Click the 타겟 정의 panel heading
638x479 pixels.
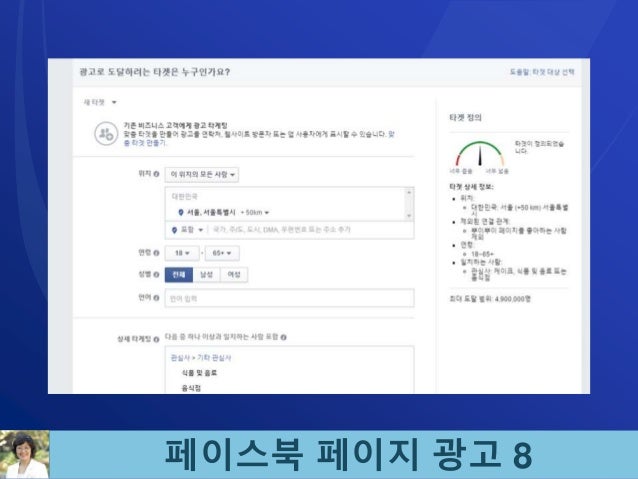pyautogui.click(x=465, y=118)
